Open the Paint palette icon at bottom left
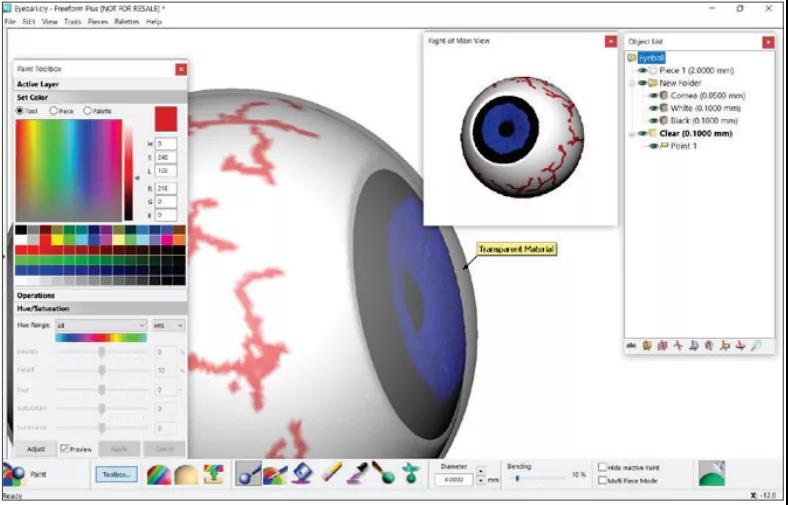The image size is (788, 505). 13,474
